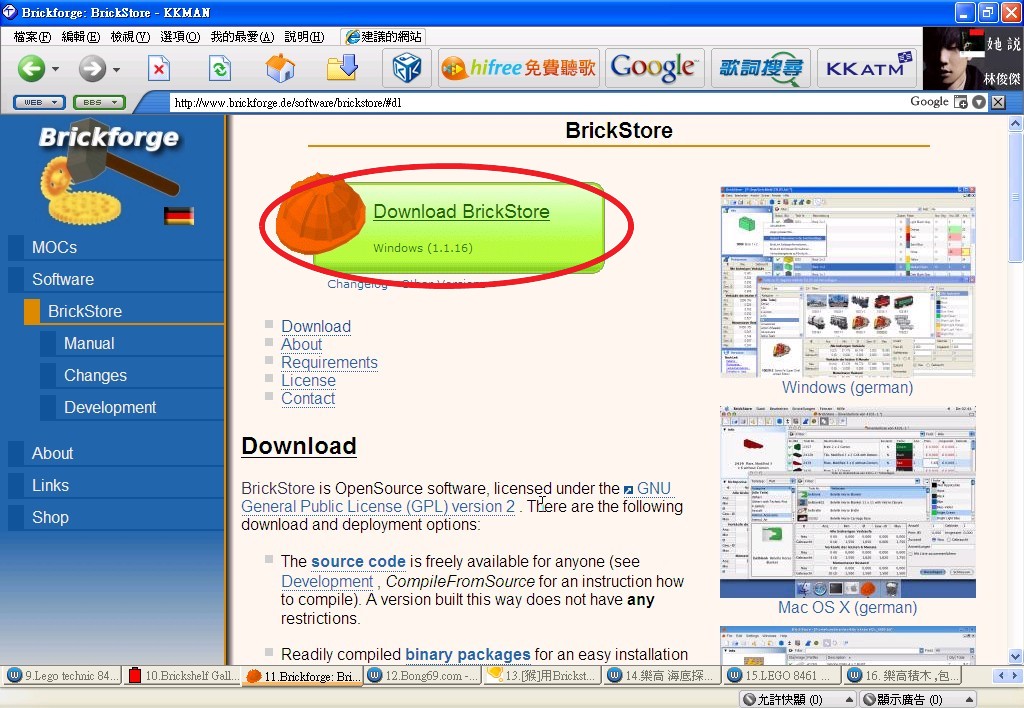Click the orange Lego helmet download icon

pos(320,214)
